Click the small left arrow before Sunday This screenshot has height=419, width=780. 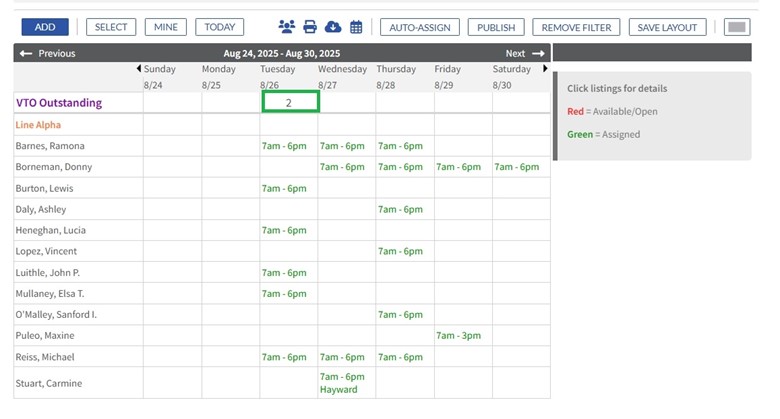tap(139, 69)
